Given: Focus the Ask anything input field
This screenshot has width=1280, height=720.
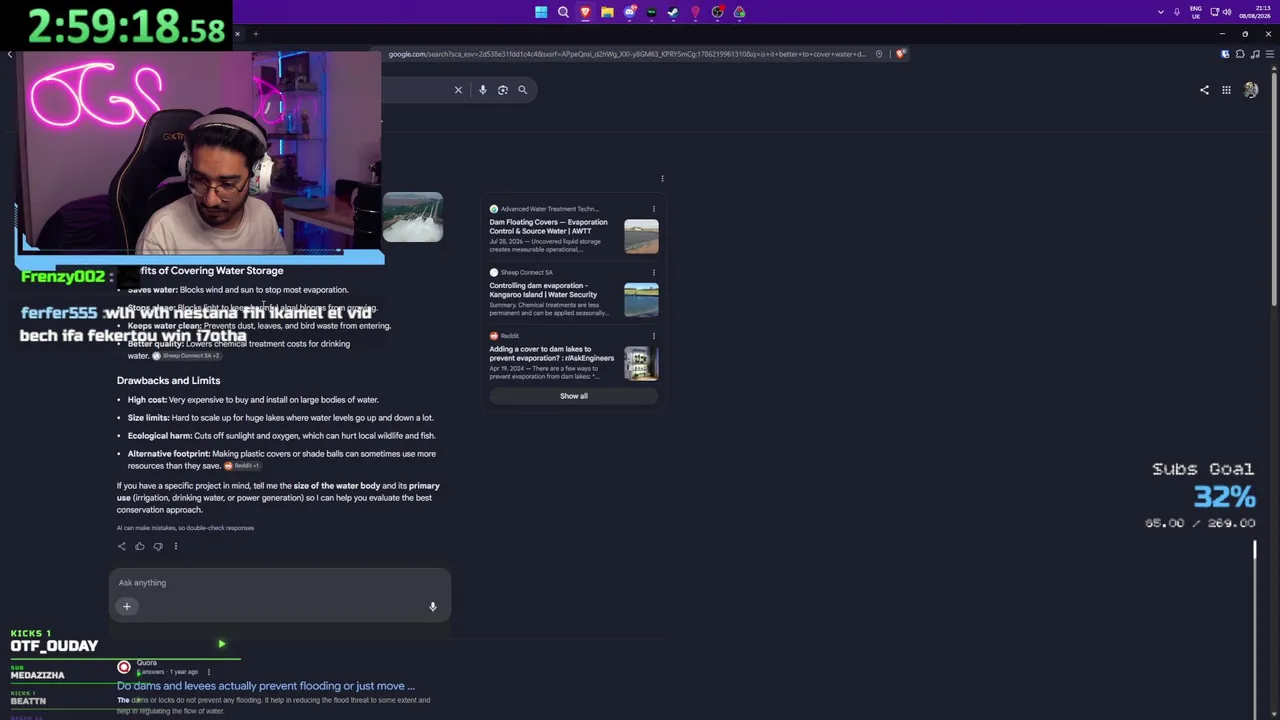Looking at the screenshot, I should 280,583.
